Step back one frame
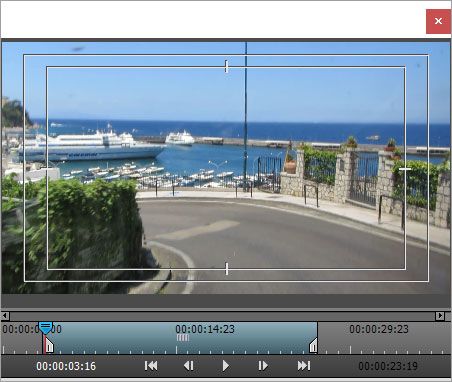452x382 pixels. [x=189, y=366]
